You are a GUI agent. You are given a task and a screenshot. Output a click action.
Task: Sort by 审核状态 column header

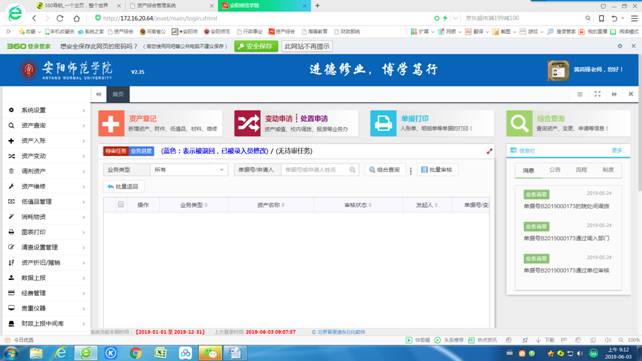click(357, 205)
